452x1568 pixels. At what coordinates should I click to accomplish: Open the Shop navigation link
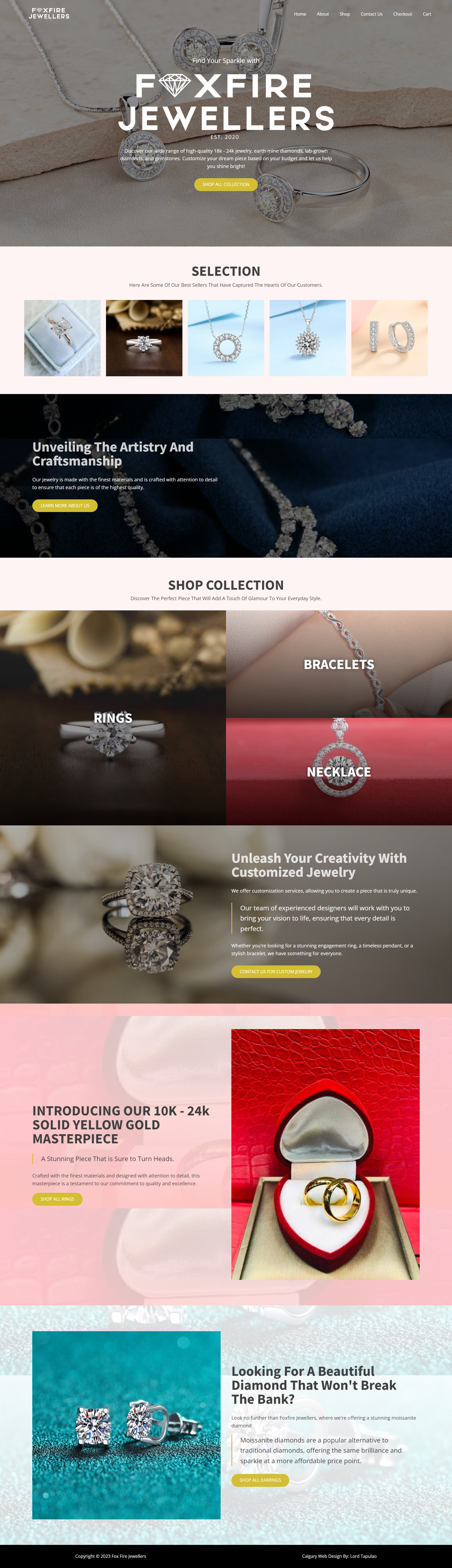(345, 14)
